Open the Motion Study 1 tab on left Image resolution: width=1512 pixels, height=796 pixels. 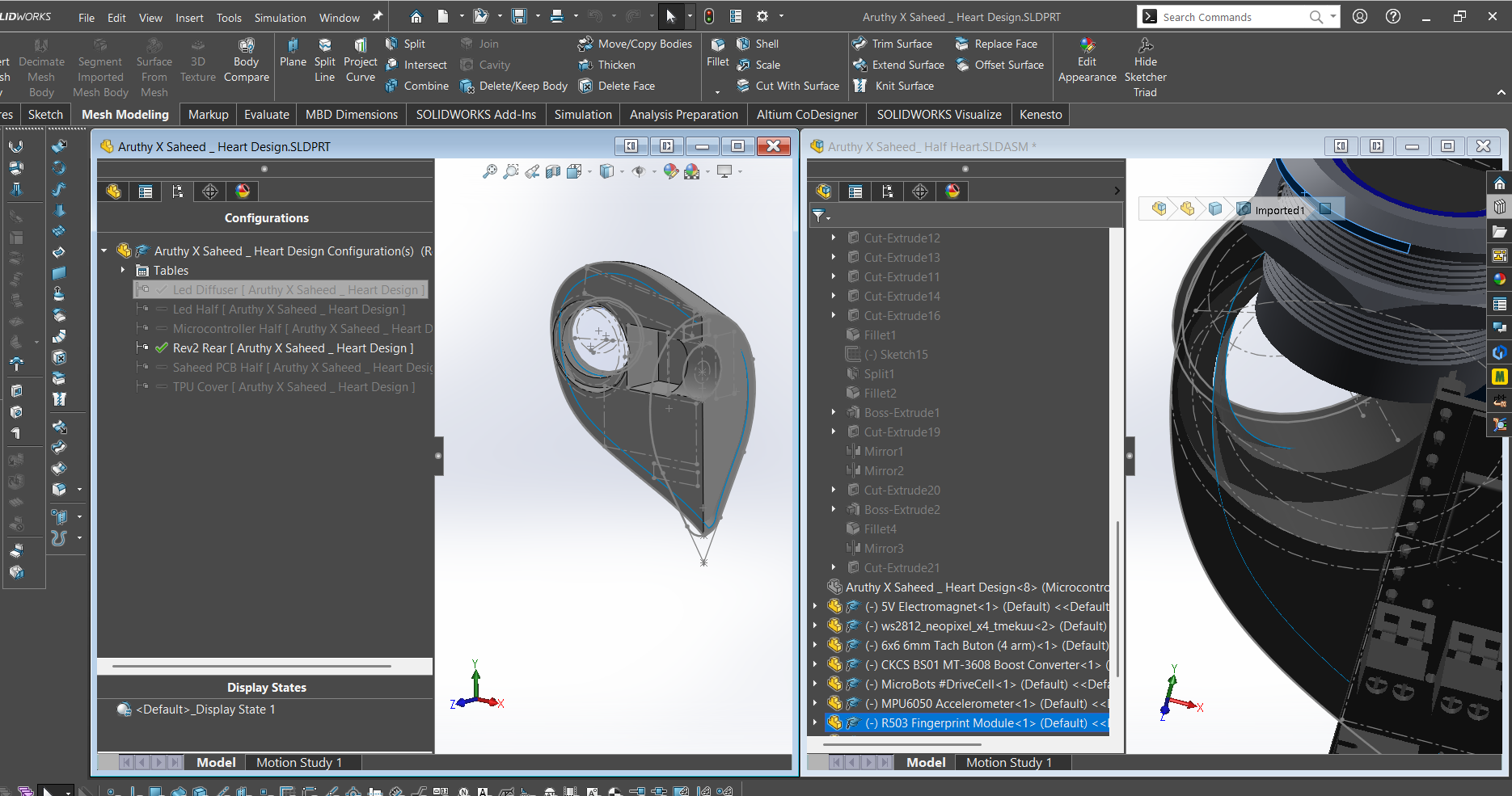pyautogui.click(x=298, y=763)
